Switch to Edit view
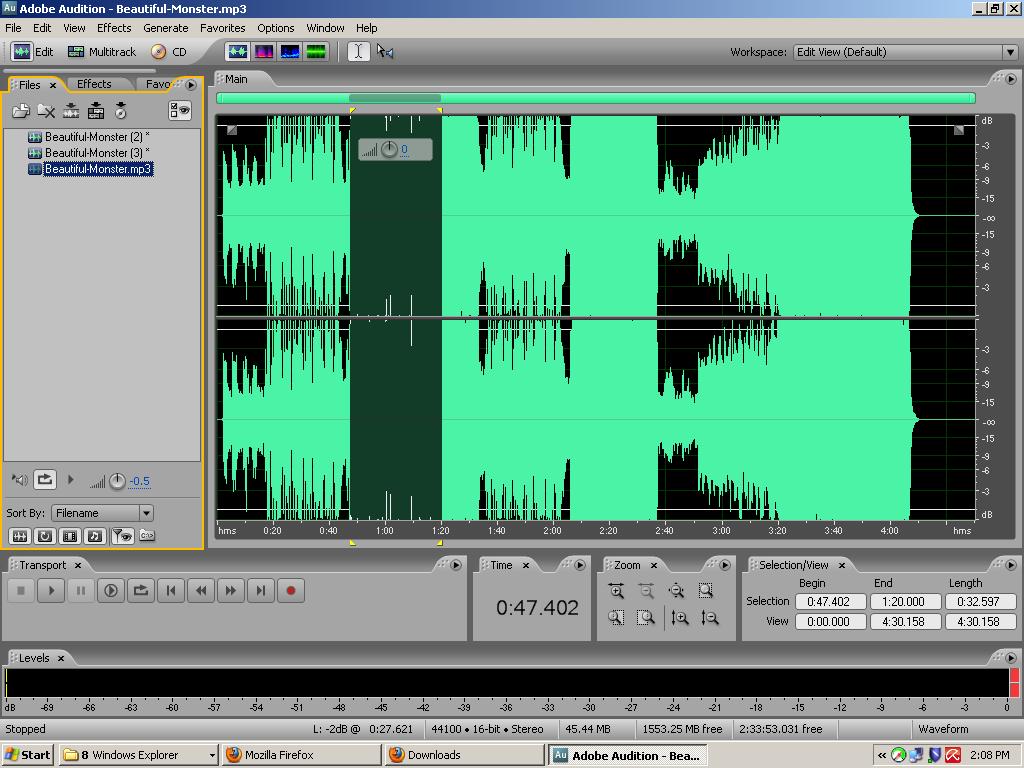The image size is (1024, 768). 33,52
